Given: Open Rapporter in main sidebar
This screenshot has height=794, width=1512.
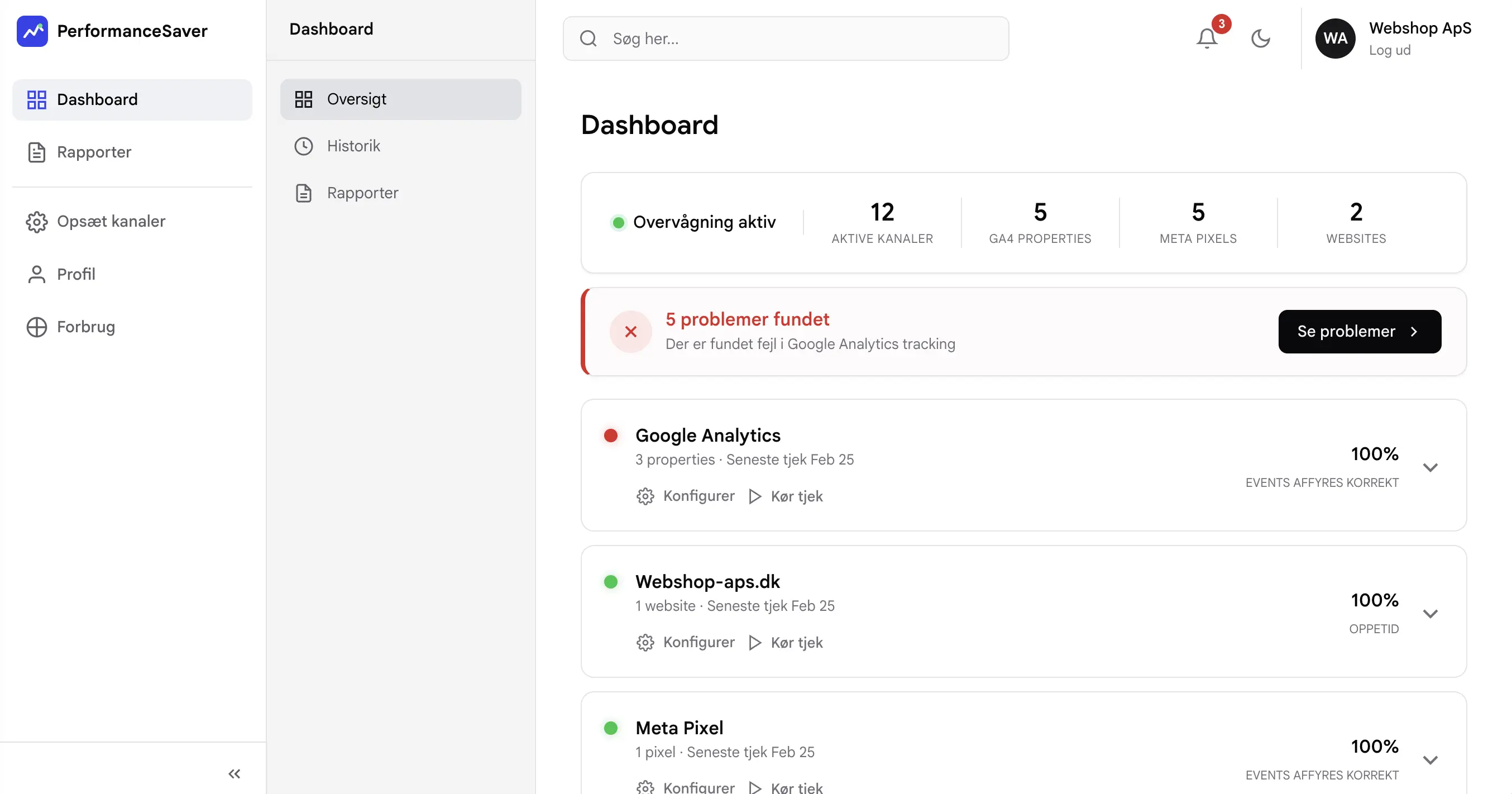Looking at the screenshot, I should pos(132,152).
